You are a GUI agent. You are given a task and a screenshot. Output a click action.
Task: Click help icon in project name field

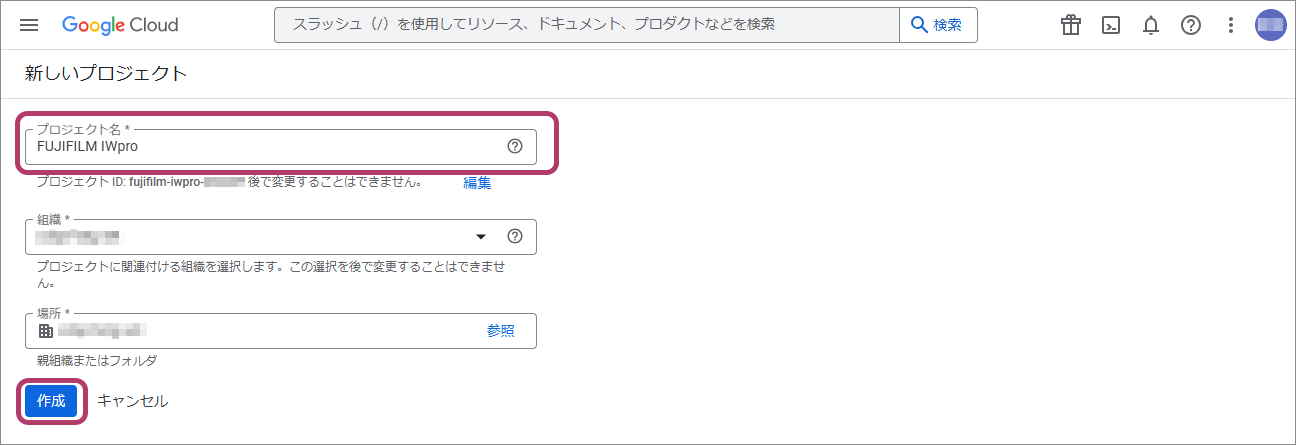click(x=515, y=146)
